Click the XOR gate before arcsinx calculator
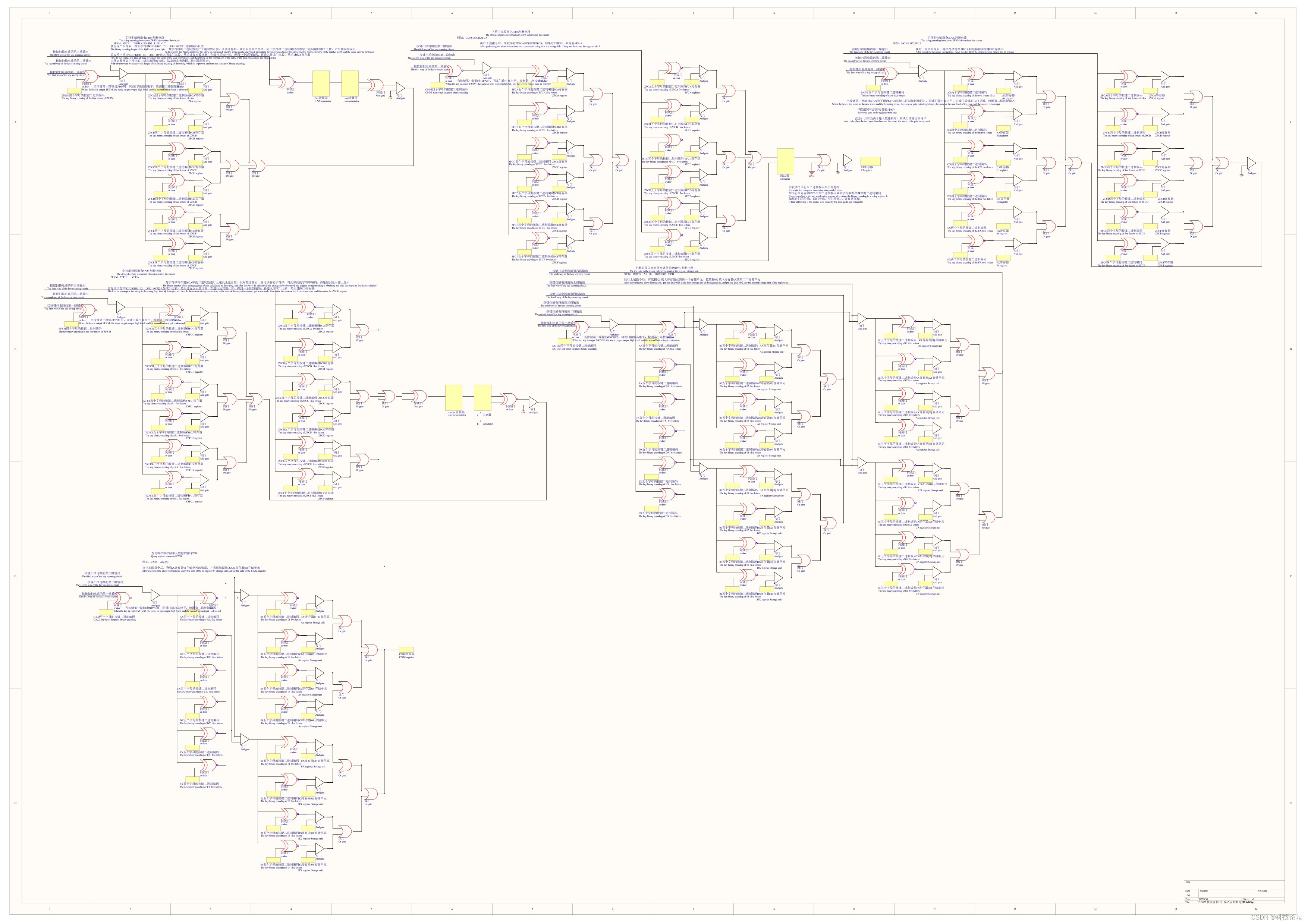 point(419,397)
